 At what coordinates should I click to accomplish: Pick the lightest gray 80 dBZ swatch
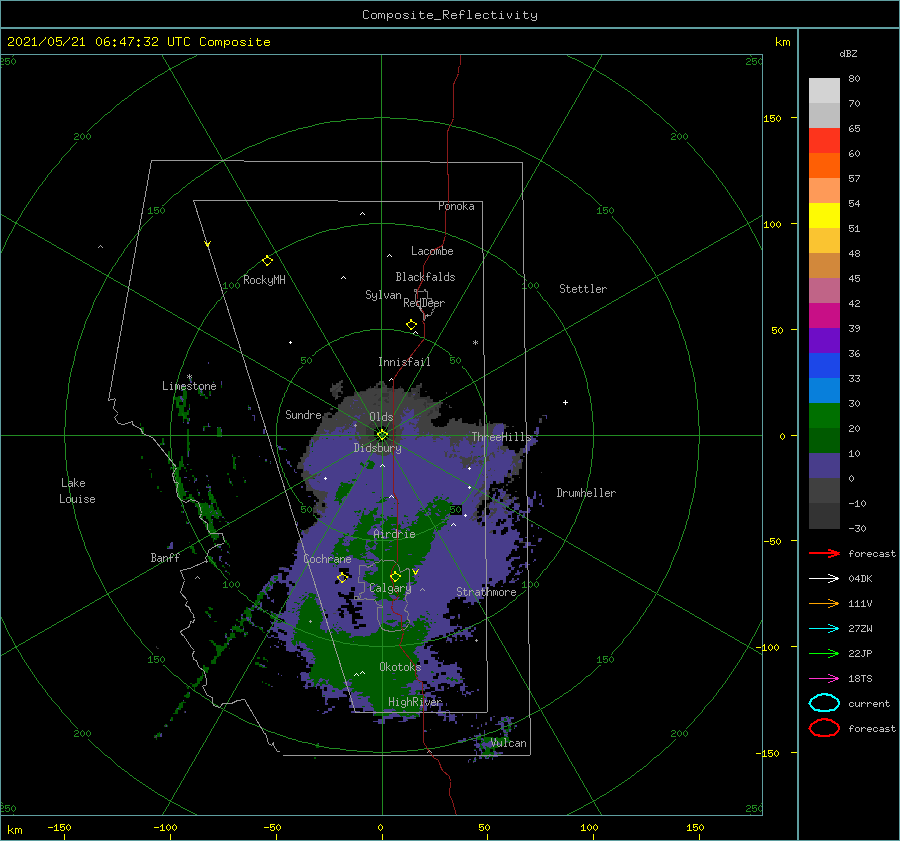point(824,91)
